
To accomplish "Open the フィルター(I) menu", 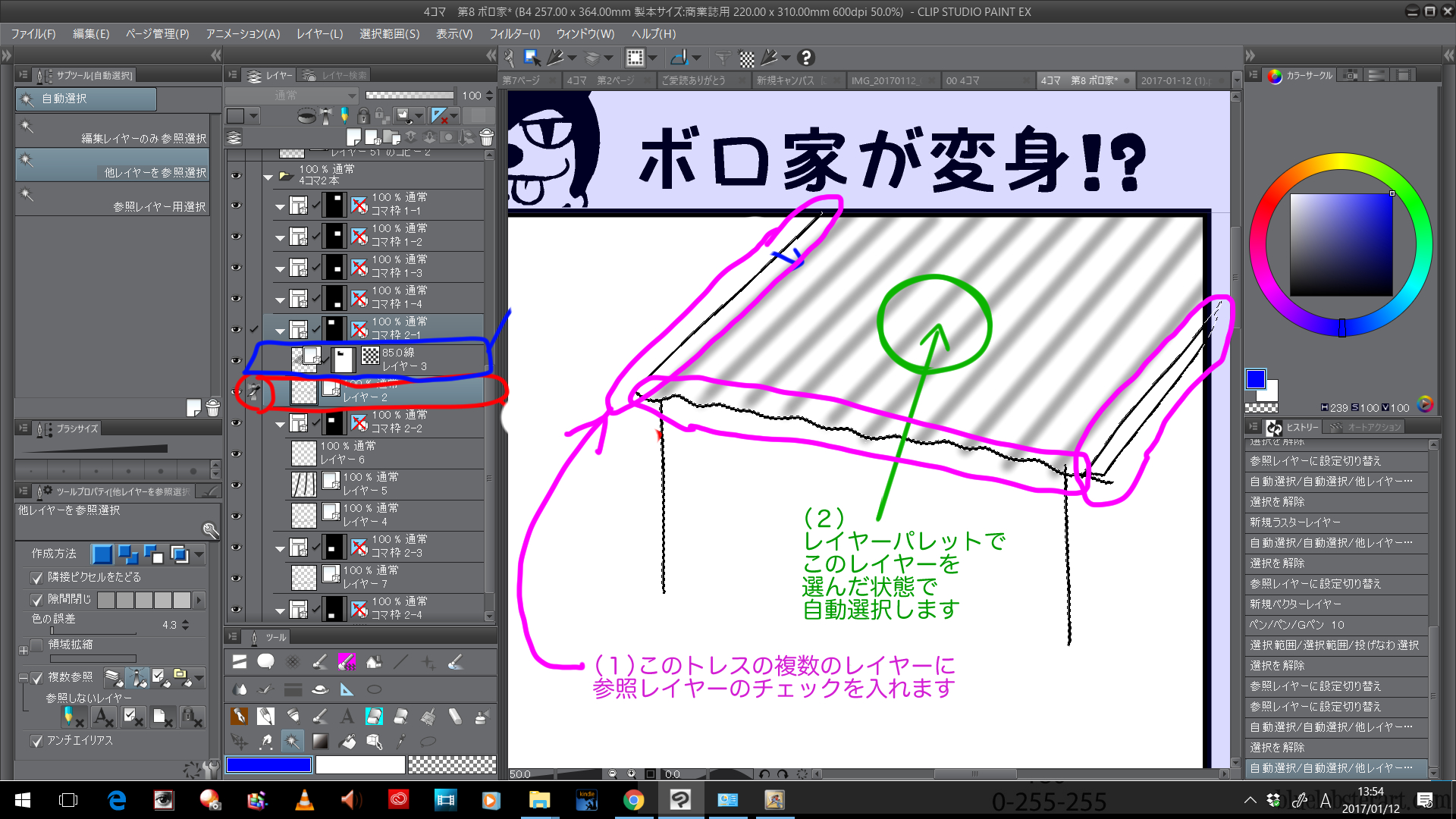I will click(514, 34).
